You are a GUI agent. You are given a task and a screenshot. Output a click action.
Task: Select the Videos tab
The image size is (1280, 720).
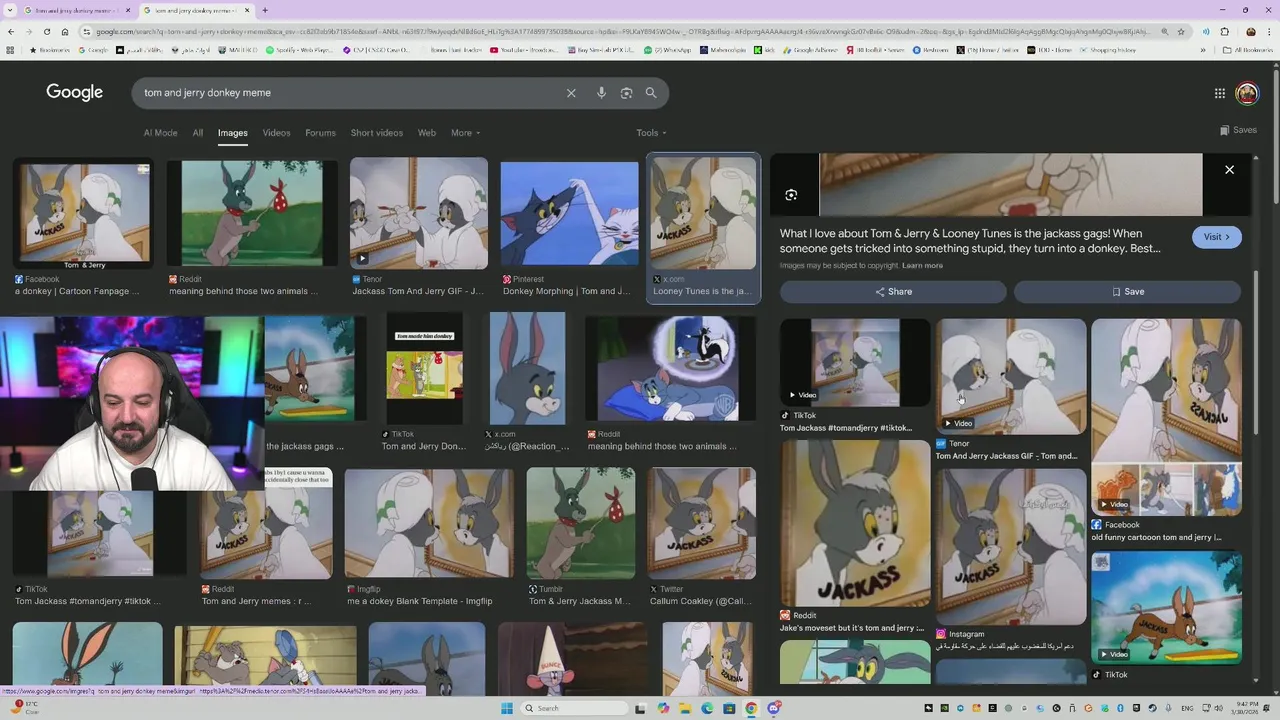coord(276,133)
